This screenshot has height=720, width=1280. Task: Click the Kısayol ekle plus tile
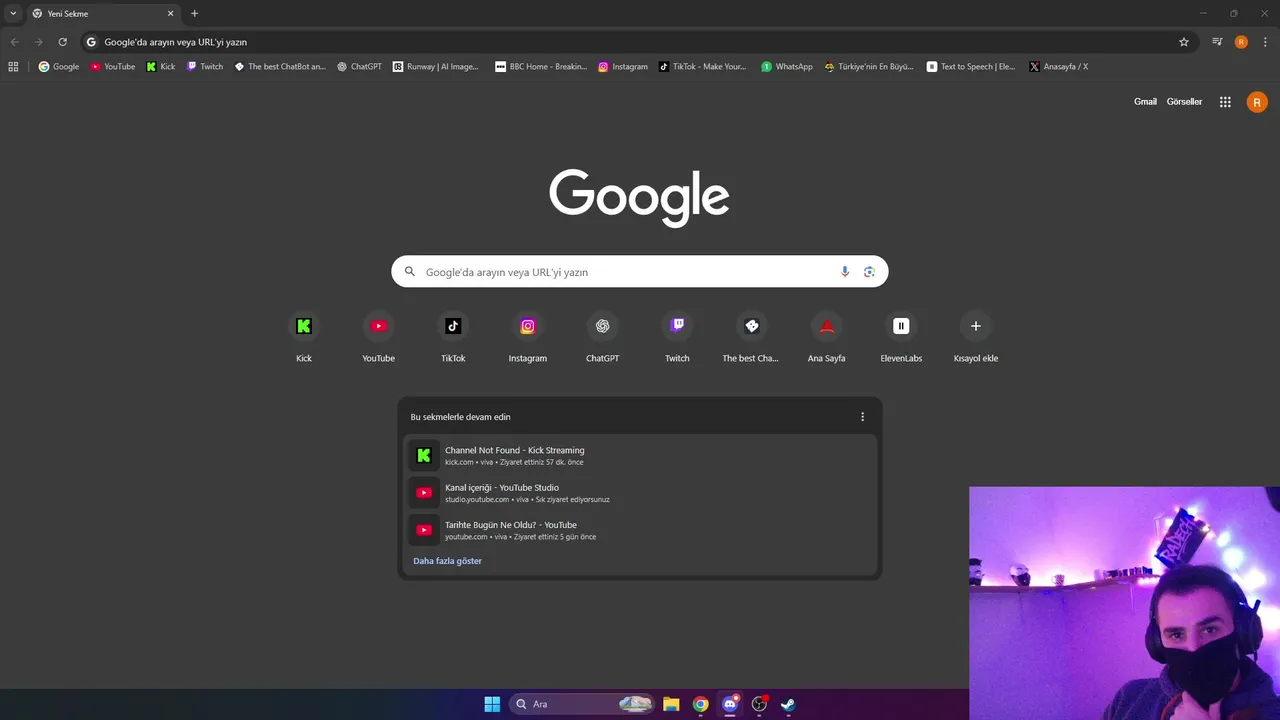pos(976,338)
